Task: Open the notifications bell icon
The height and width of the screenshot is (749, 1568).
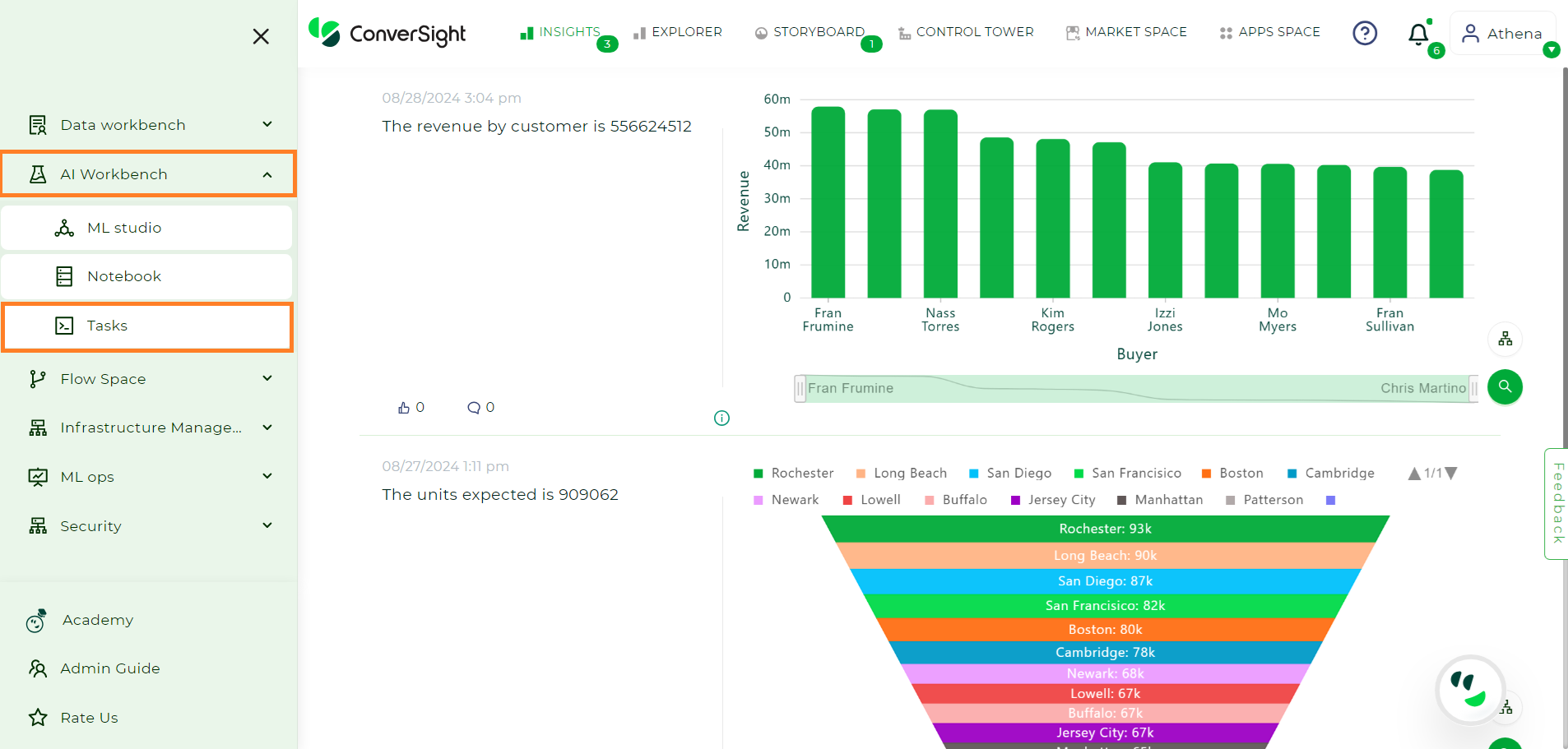Action: click(x=1418, y=34)
